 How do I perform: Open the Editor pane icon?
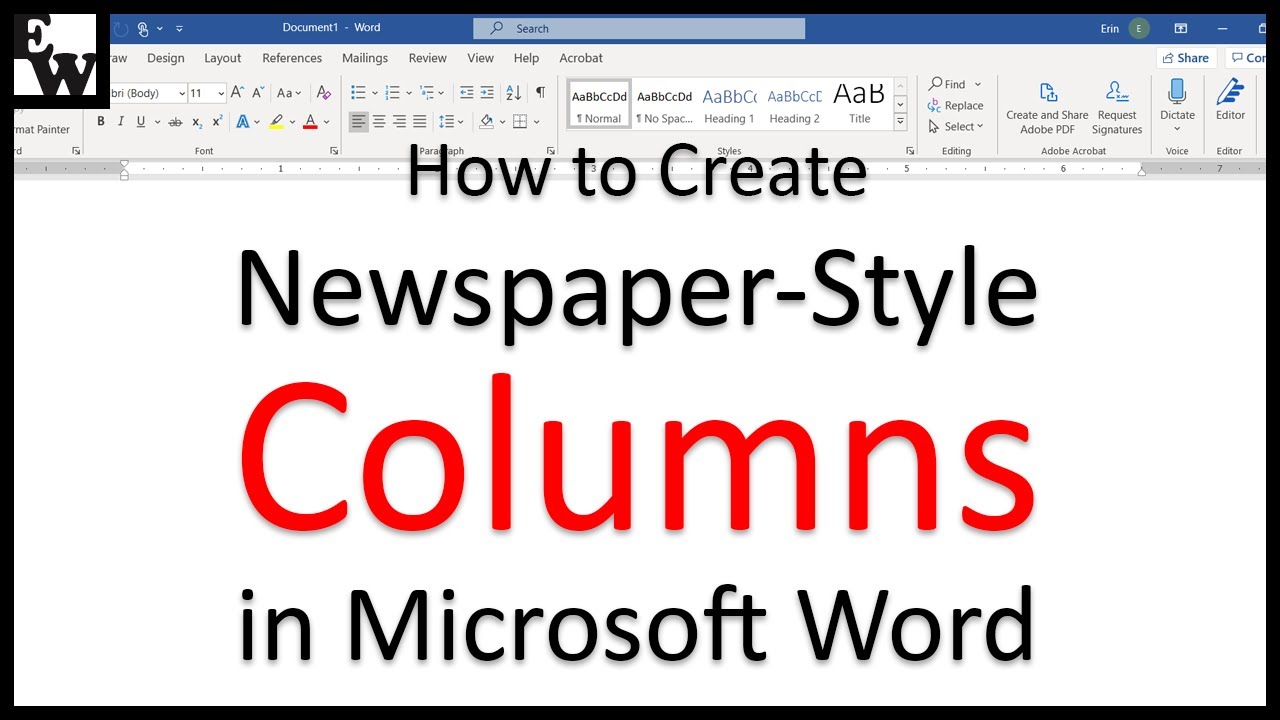click(1230, 92)
